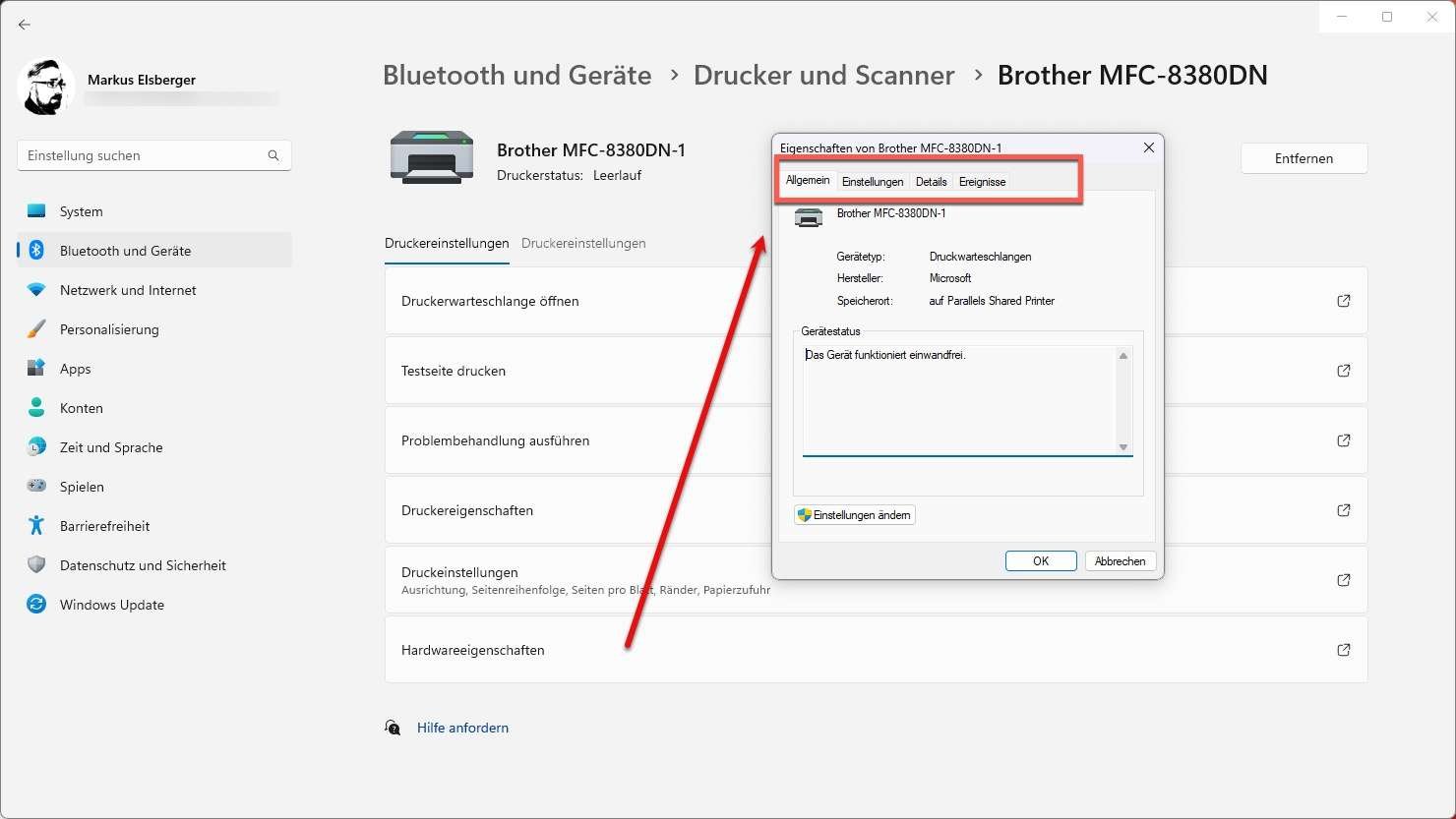The image size is (1456, 819).
Task: Open Druckerwarteschlange öffnen via its external link icon
Action: tap(1343, 301)
